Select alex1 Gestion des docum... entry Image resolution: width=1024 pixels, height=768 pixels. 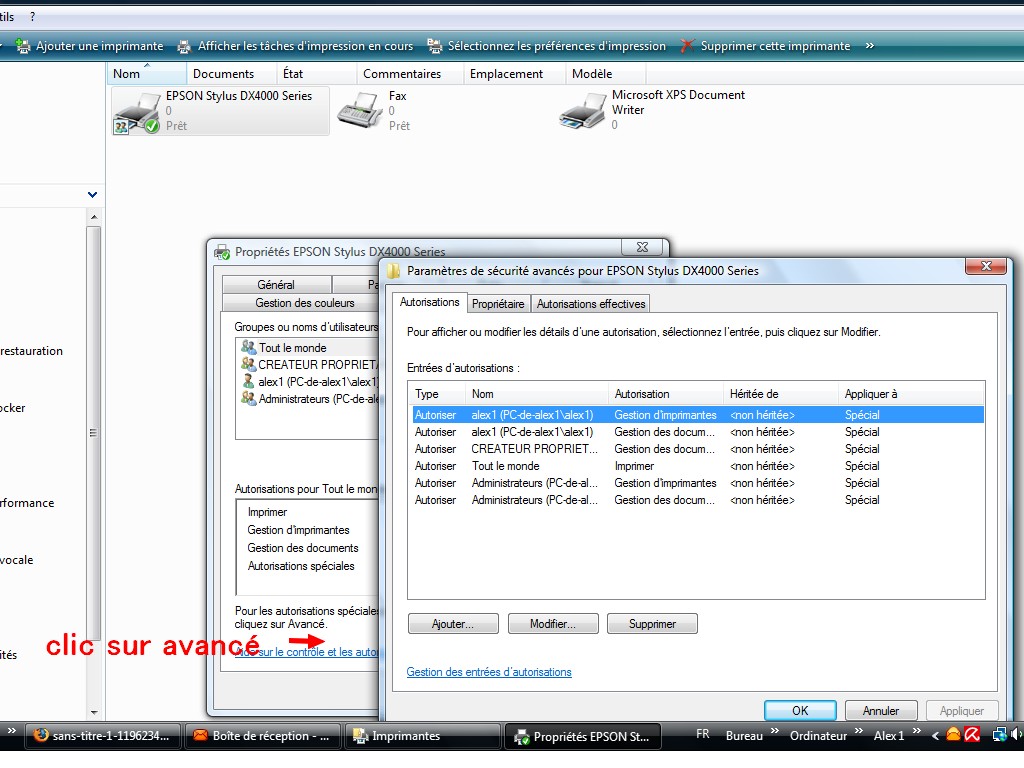tap(698, 432)
